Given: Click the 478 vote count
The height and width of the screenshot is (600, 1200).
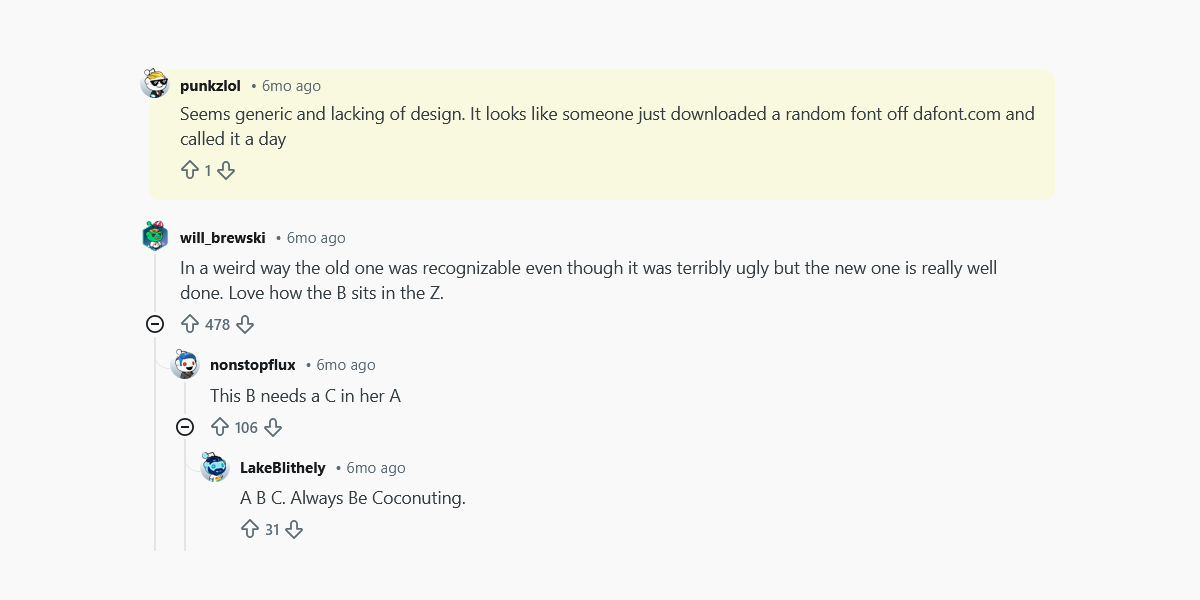Looking at the screenshot, I should pyautogui.click(x=218, y=324).
